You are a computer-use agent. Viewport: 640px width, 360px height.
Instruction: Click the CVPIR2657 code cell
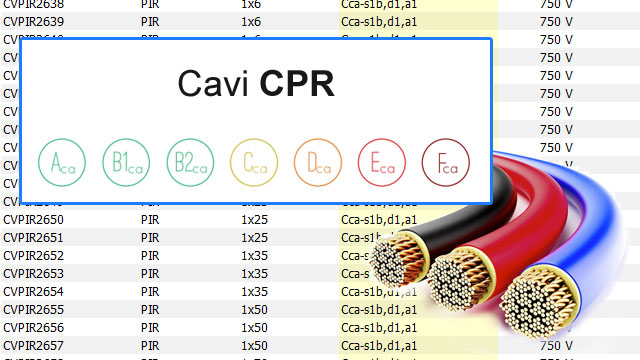pyautogui.click(x=33, y=346)
